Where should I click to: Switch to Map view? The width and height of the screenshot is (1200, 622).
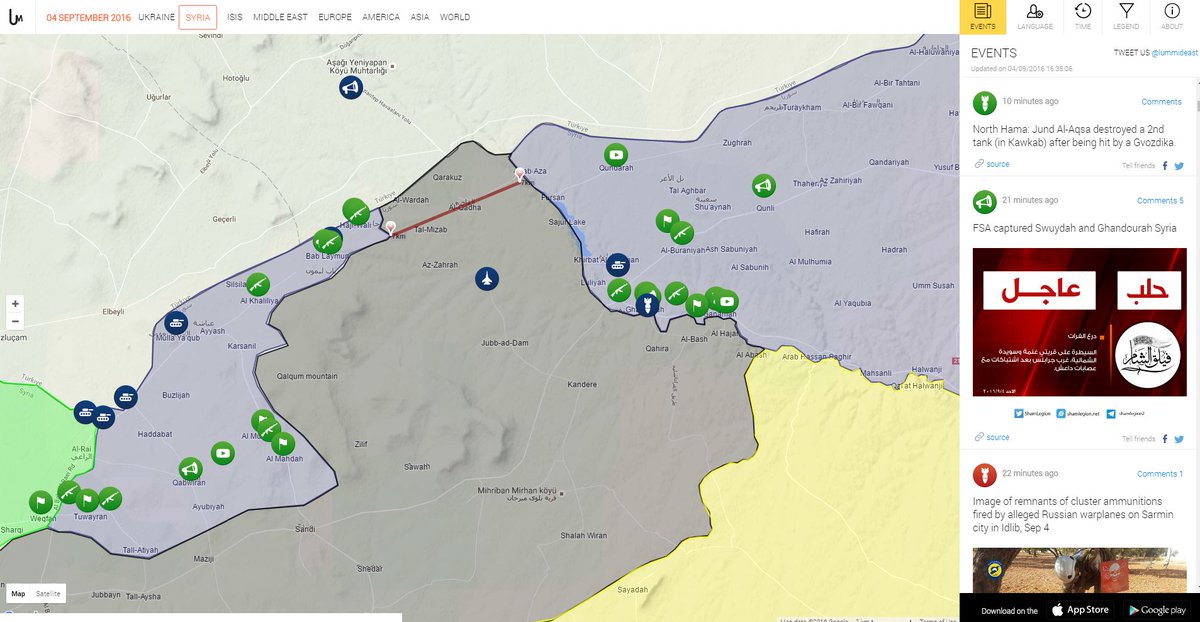(18, 594)
